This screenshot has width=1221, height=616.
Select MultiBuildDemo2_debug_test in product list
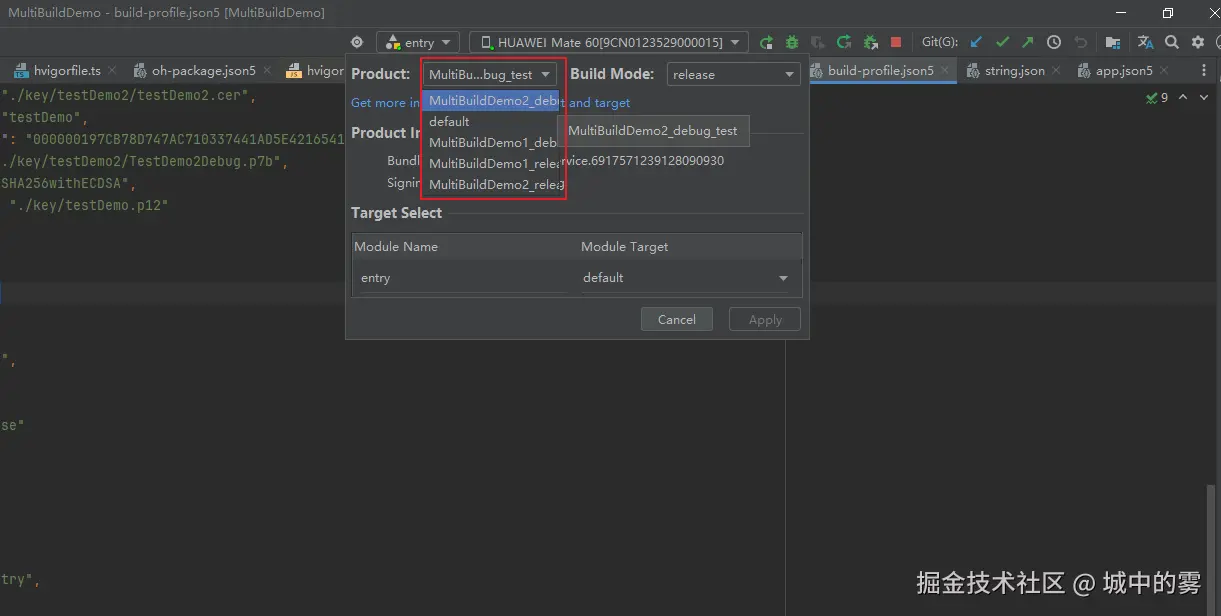point(490,100)
